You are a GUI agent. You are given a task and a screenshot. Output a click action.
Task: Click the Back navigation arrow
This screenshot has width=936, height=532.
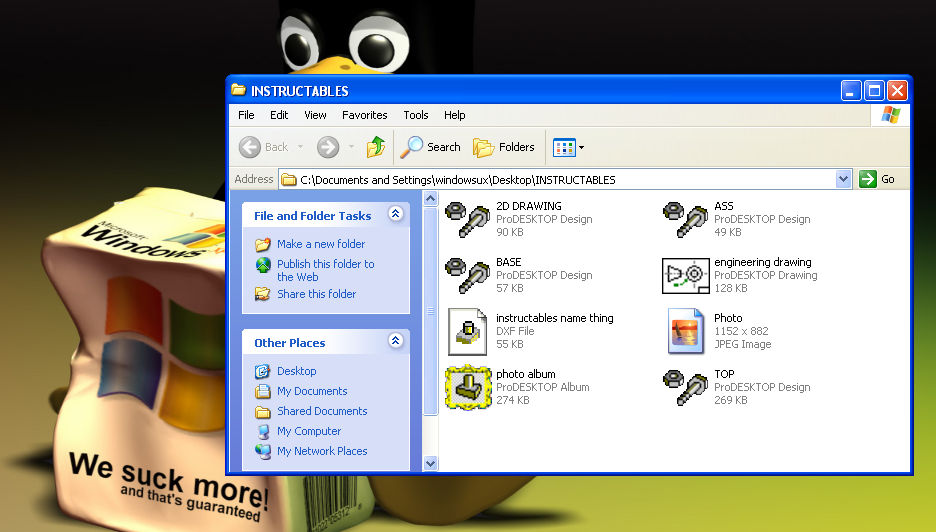[250, 147]
